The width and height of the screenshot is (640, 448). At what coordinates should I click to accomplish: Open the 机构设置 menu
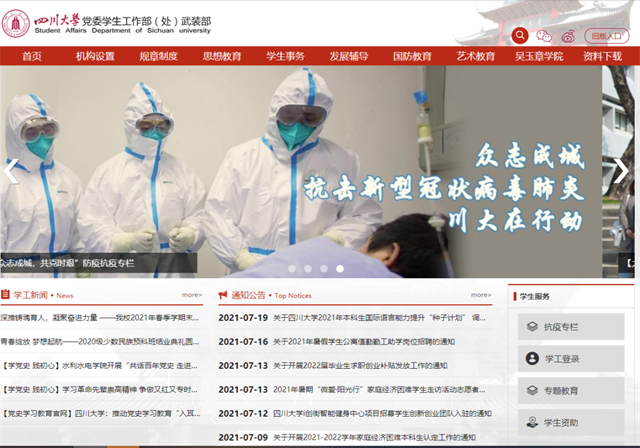pyautogui.click(x=95, y=56)
